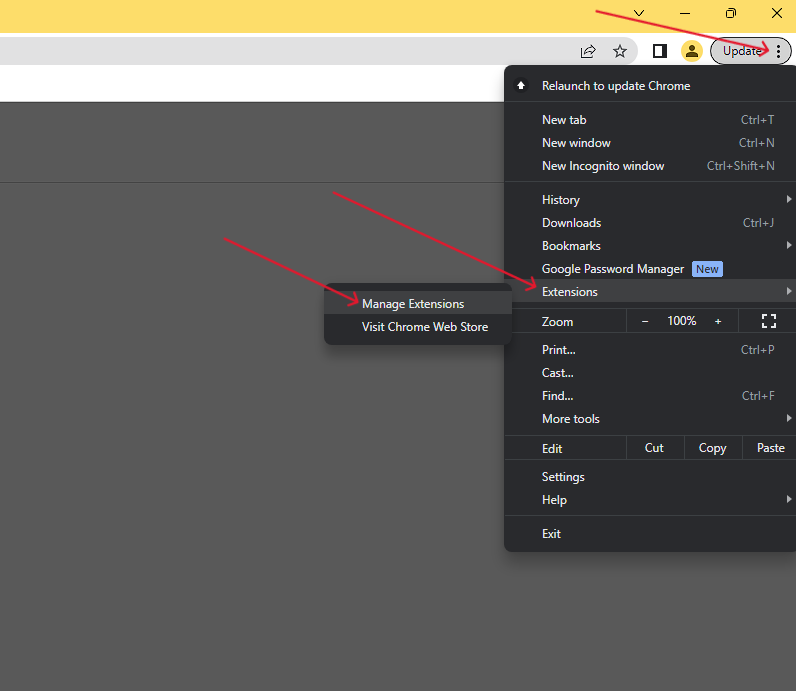Restore down the Chrome window
The width and height of the screenshot is (796, 691).
pyautogui.click(x=731, y=13)
